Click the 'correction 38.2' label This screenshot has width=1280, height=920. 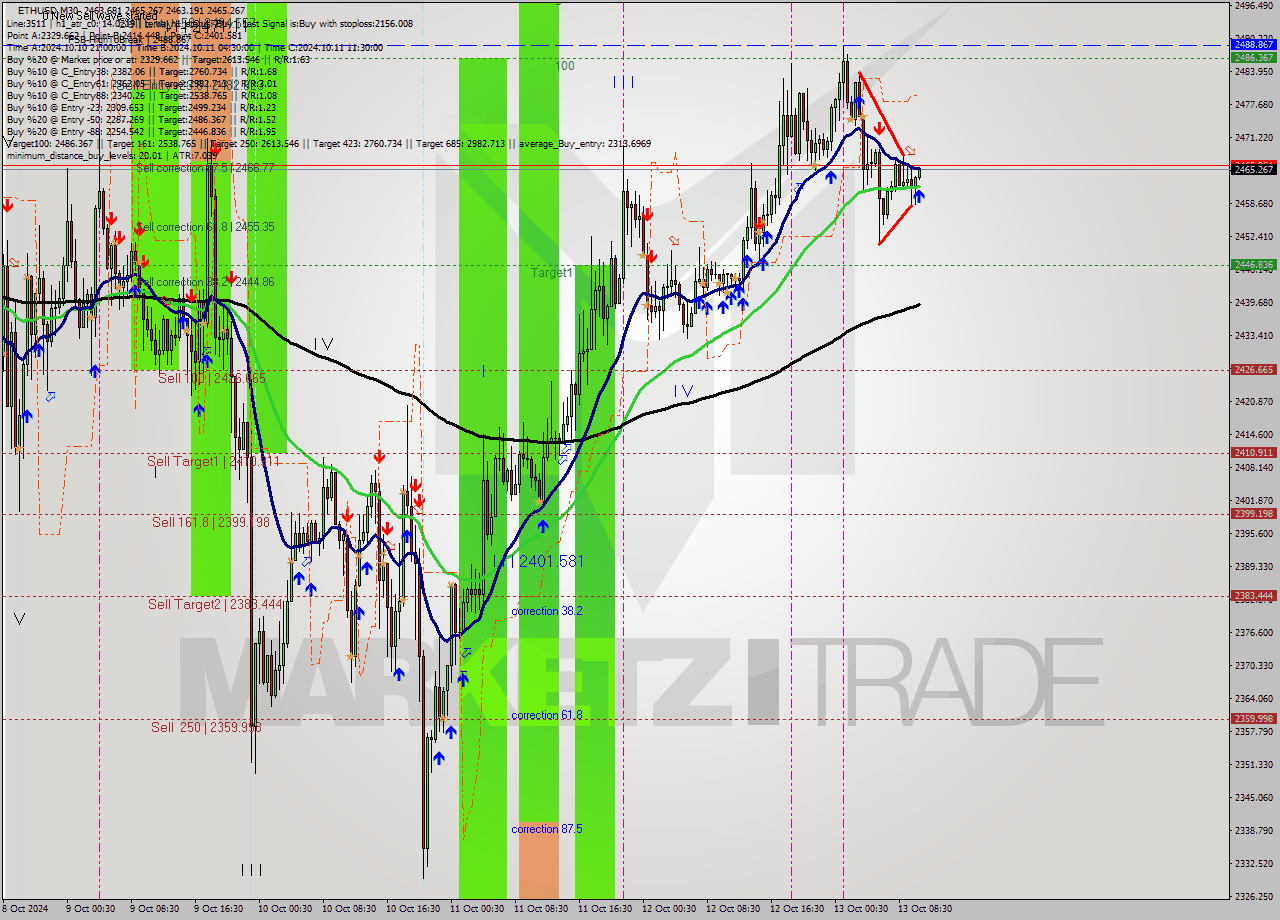coord(546,611)
